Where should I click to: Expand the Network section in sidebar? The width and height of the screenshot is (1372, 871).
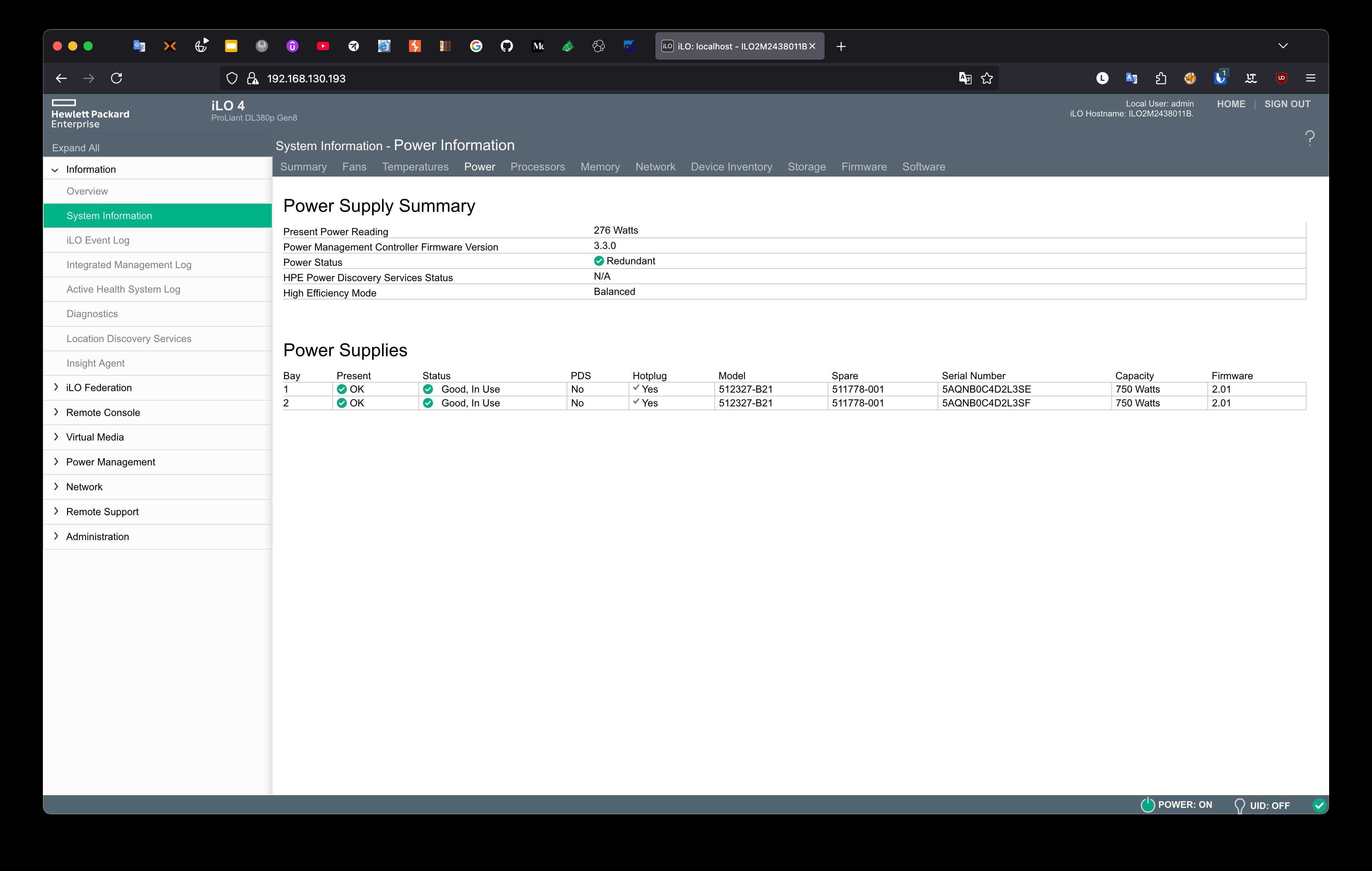click(56, 486)
